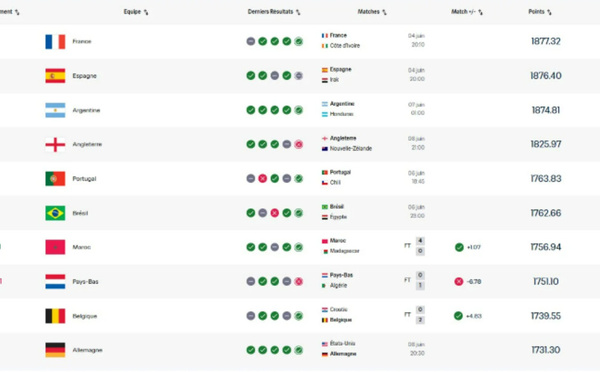The width and height of the screenshot is (600, 372).
Task: Click the France flag icon
Action: pyautogui.click(x=55, y=42)
